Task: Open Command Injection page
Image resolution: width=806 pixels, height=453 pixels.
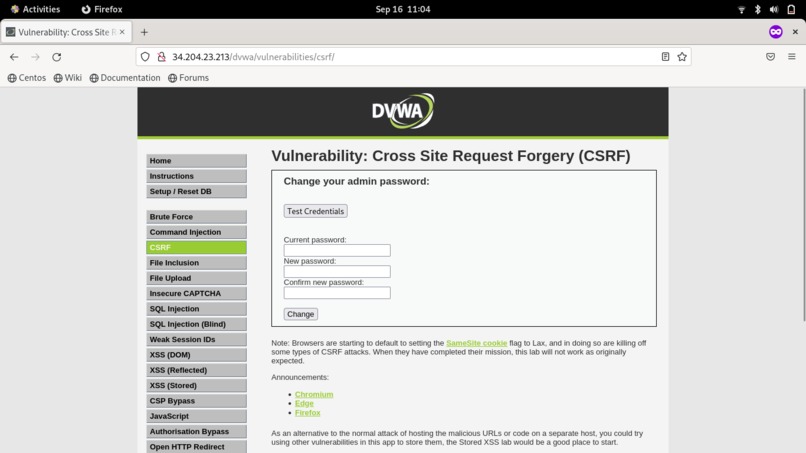Action: [x=196, y=232]
